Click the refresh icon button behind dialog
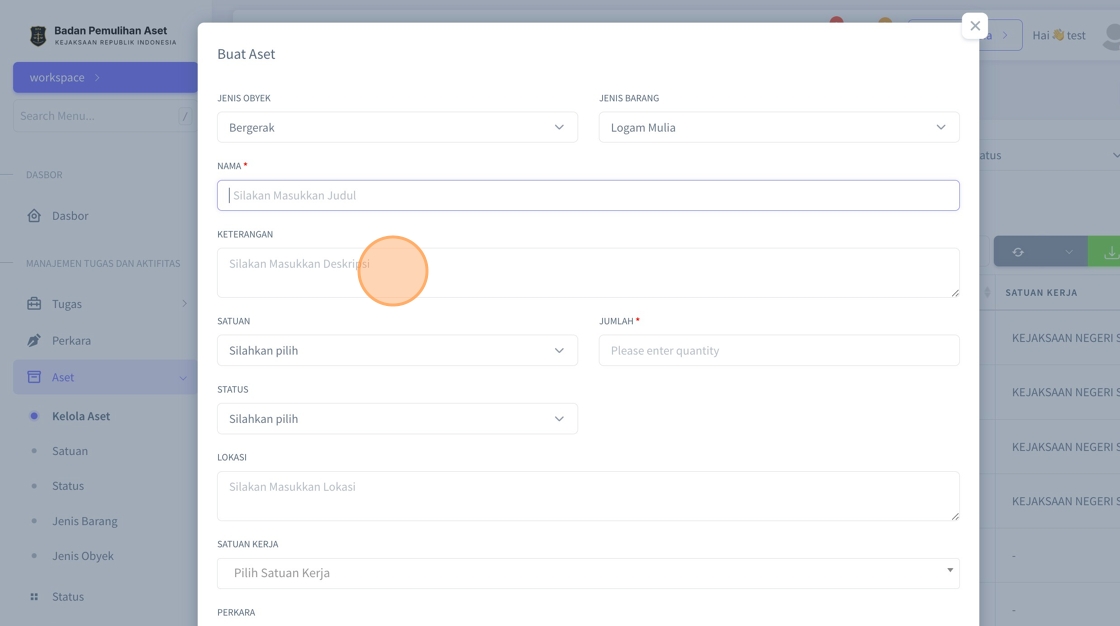This screenshot has height=626, width=1120. pyautogui.click(x=1018, y=252)
